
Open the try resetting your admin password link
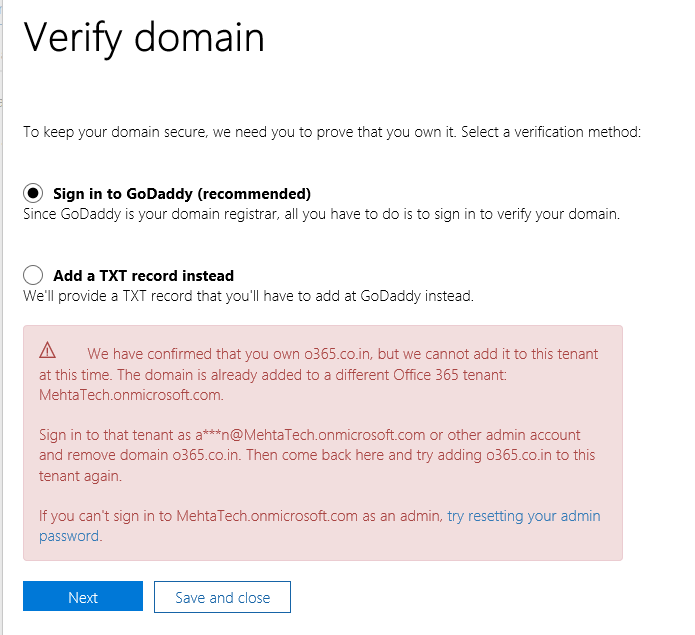point(523,516)
